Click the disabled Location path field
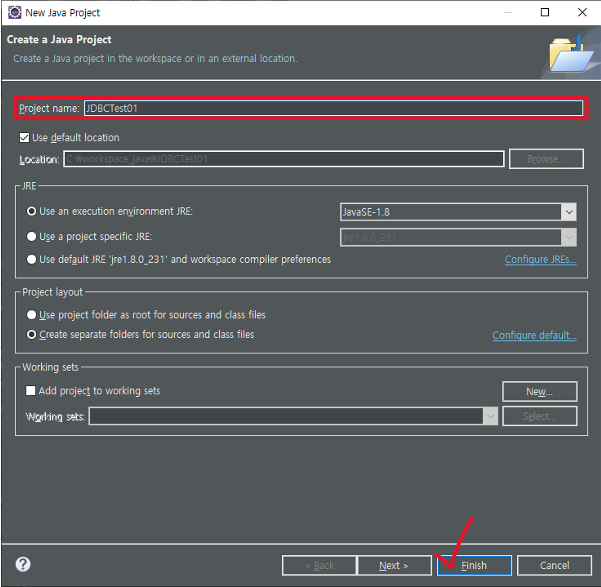The width and height of the screenshot is (601, 587). tap(284, 159)
